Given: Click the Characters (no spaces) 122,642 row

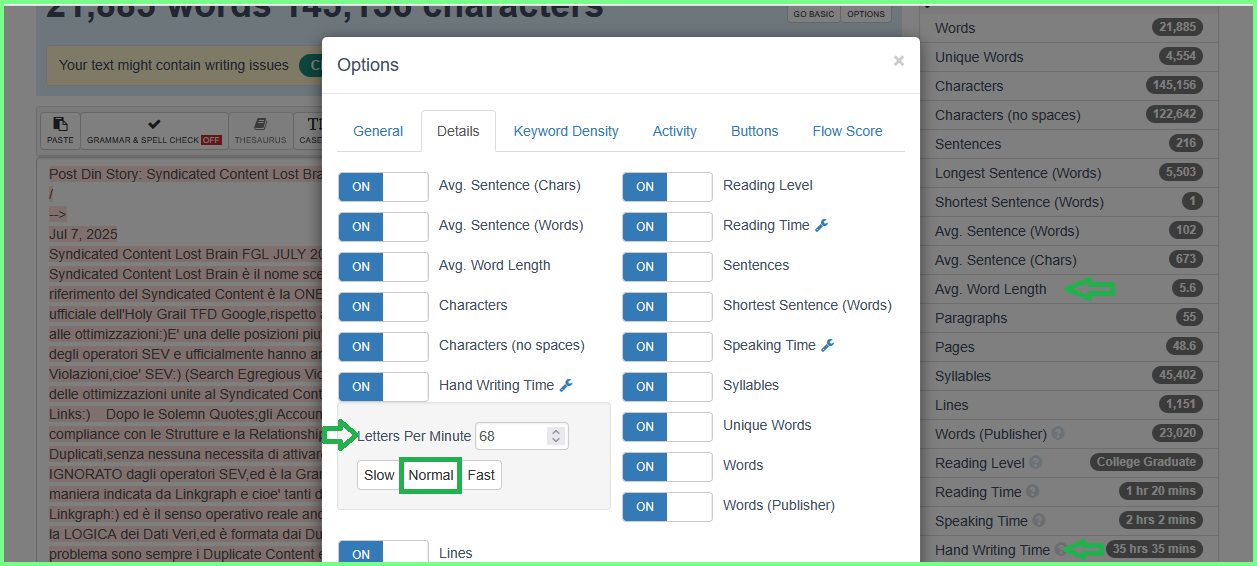Looking at the screenshot, I should pos(1068,115).
